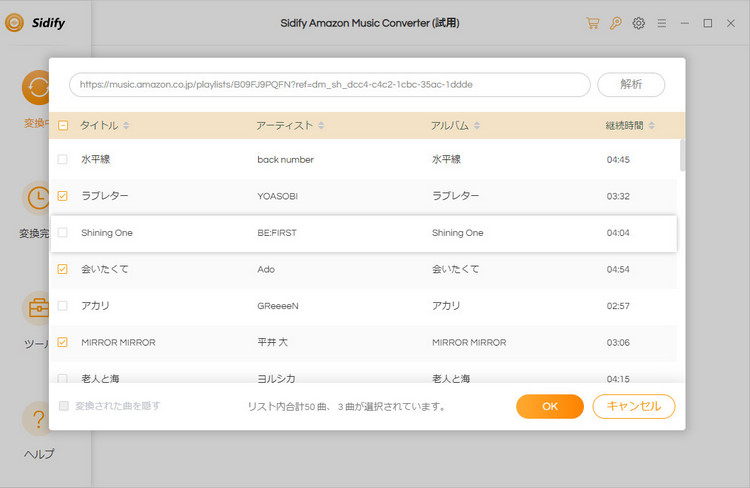
Task: Sort by アルバム column arrows
Action: (x=477, y=125)
